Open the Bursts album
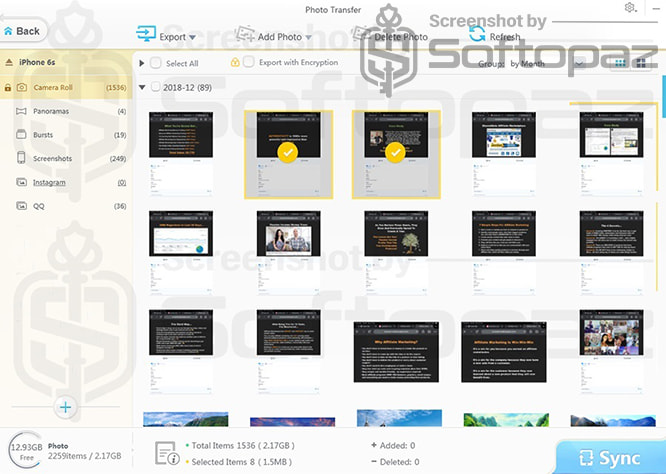Screen dimensions: 666x474 pyautogui.click(x=66, y=135)
